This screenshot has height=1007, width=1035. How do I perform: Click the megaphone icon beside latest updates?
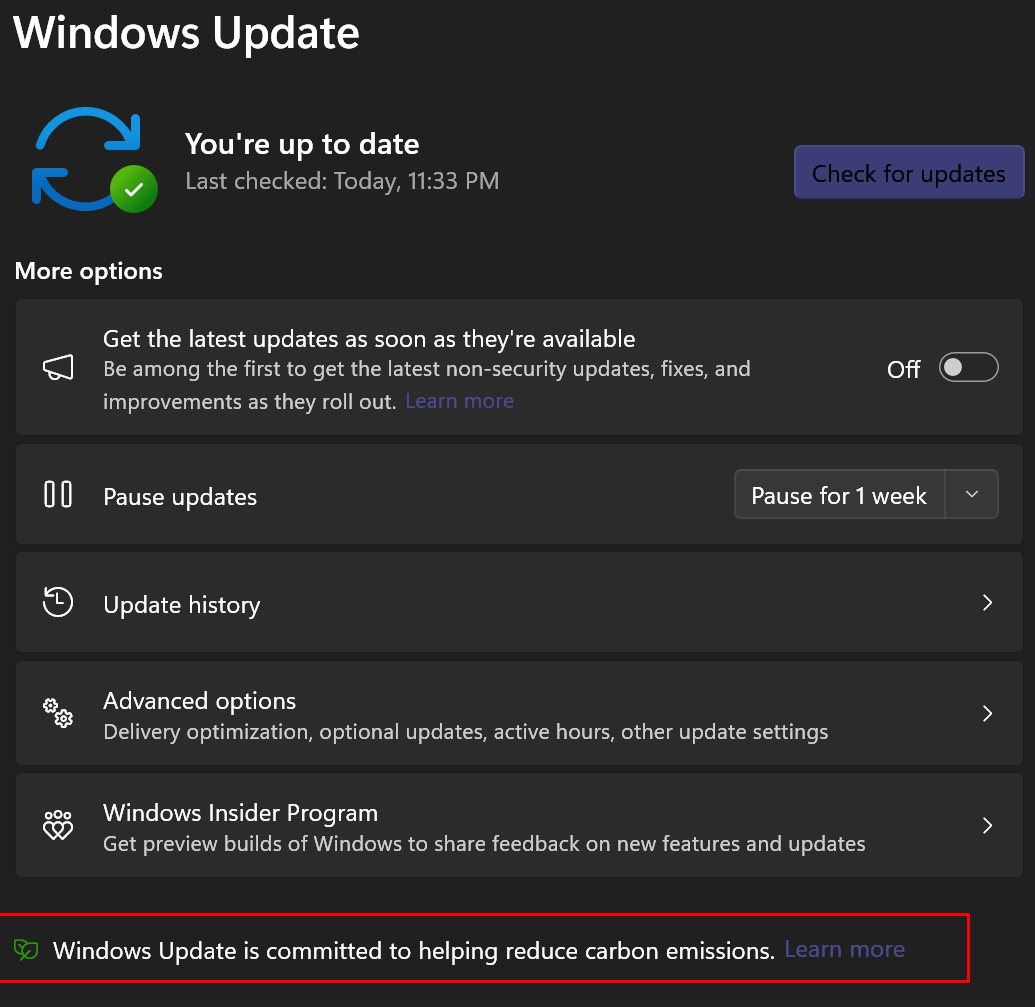coord(58,369)
